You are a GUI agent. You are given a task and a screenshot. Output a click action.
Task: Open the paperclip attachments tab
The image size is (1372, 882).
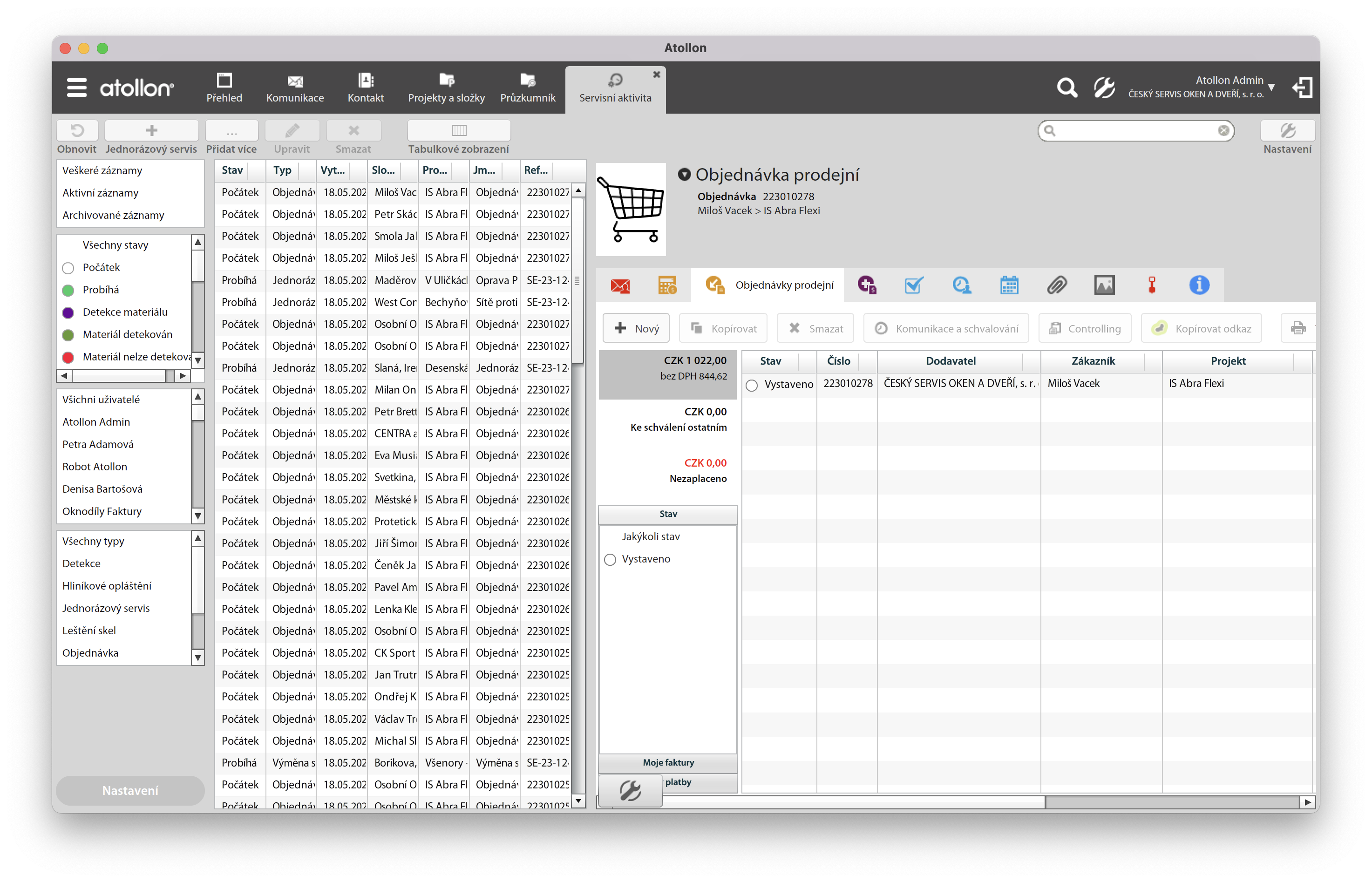coord(1057,285)
